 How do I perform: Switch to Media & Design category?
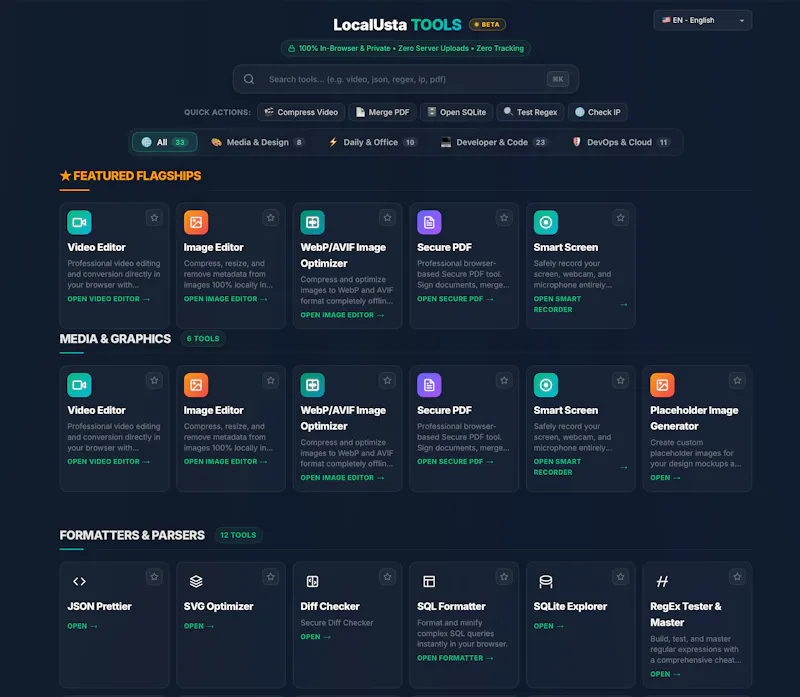click(258, 142)
